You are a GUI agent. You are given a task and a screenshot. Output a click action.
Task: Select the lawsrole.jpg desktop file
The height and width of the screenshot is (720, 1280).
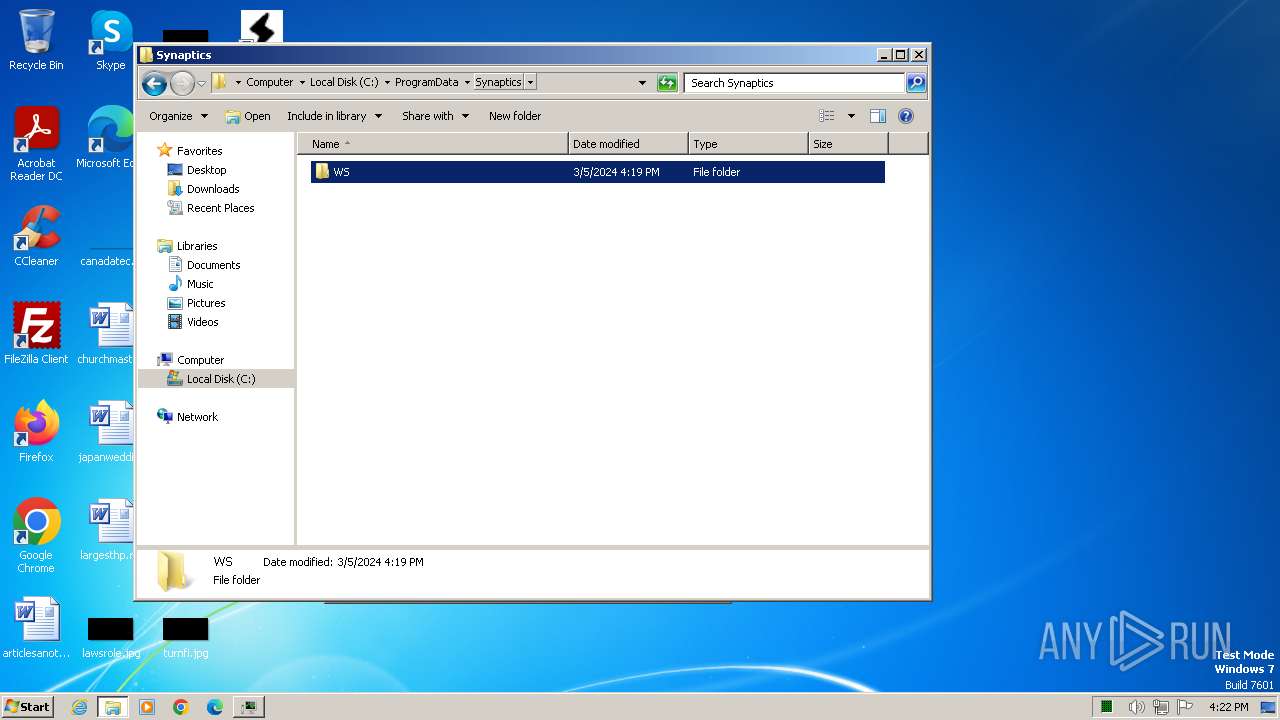(110, 638)
